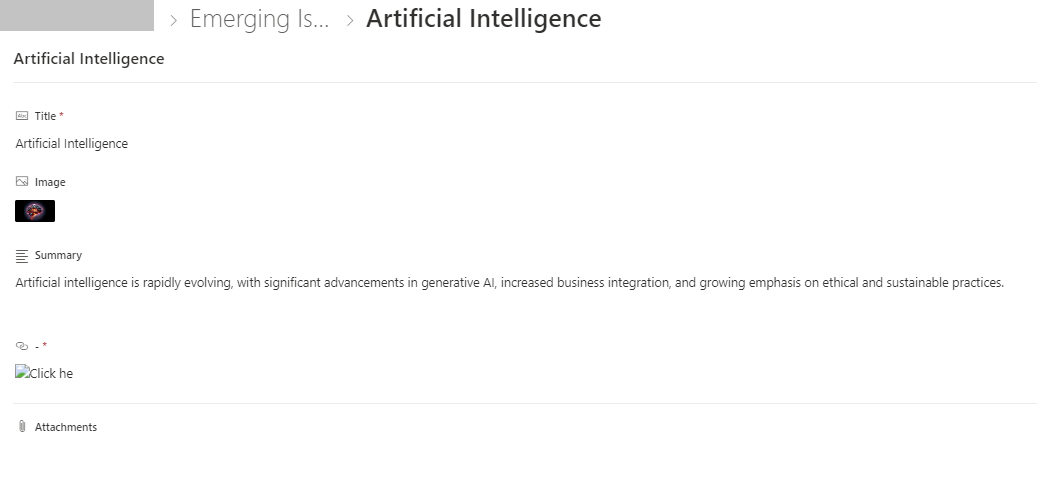Click the Summary paragraph text
1037x489 pixels.
(510, 283)
